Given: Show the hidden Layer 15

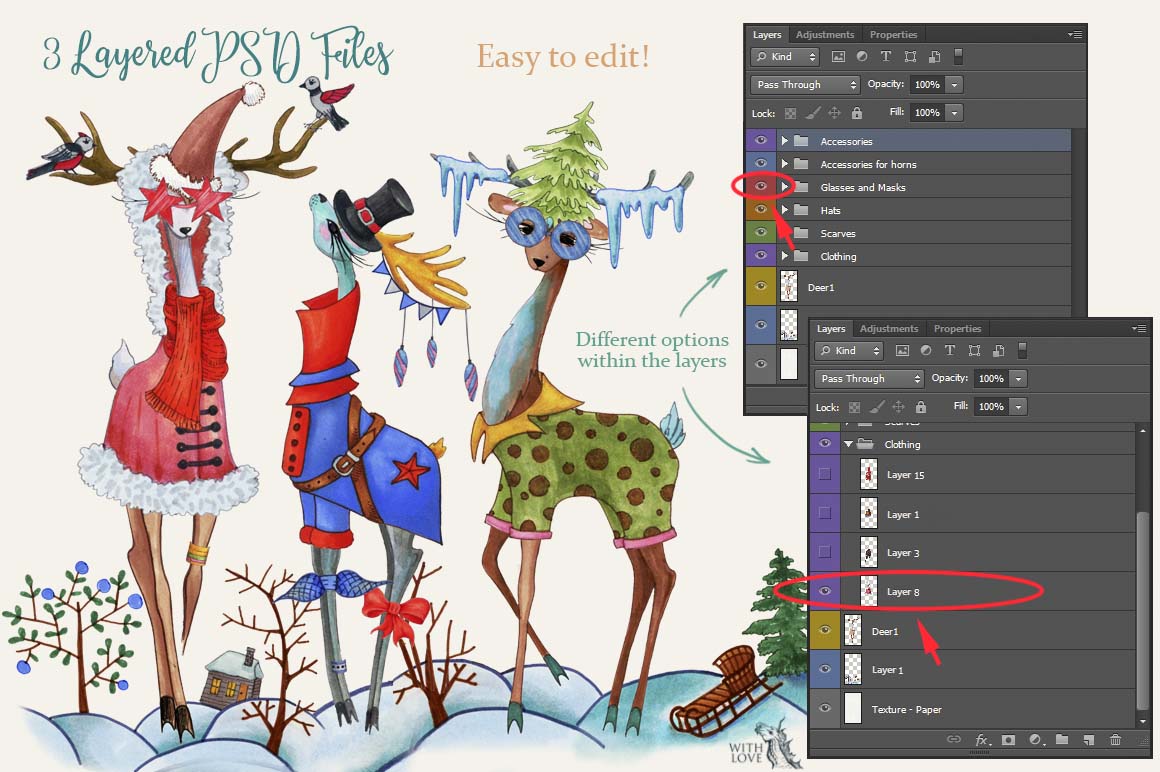Looking at the screenshot, I should tap(825, 475).
